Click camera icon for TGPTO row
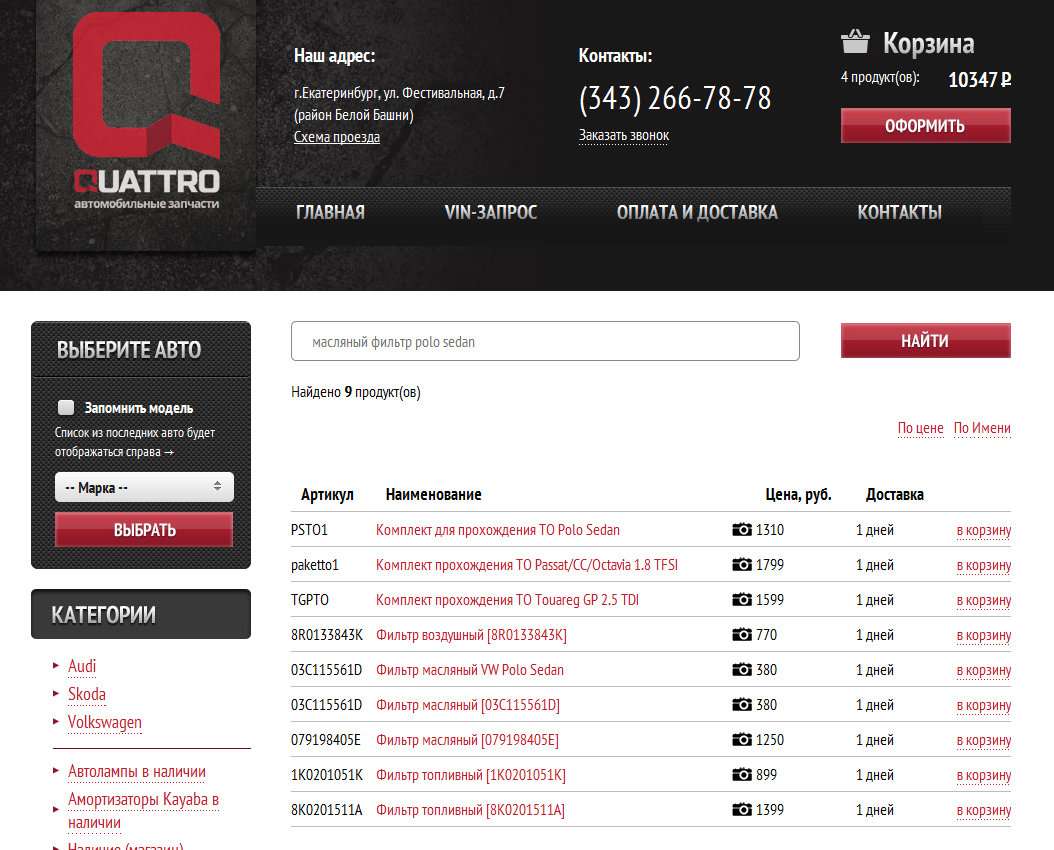 click(x=742, y=599)
